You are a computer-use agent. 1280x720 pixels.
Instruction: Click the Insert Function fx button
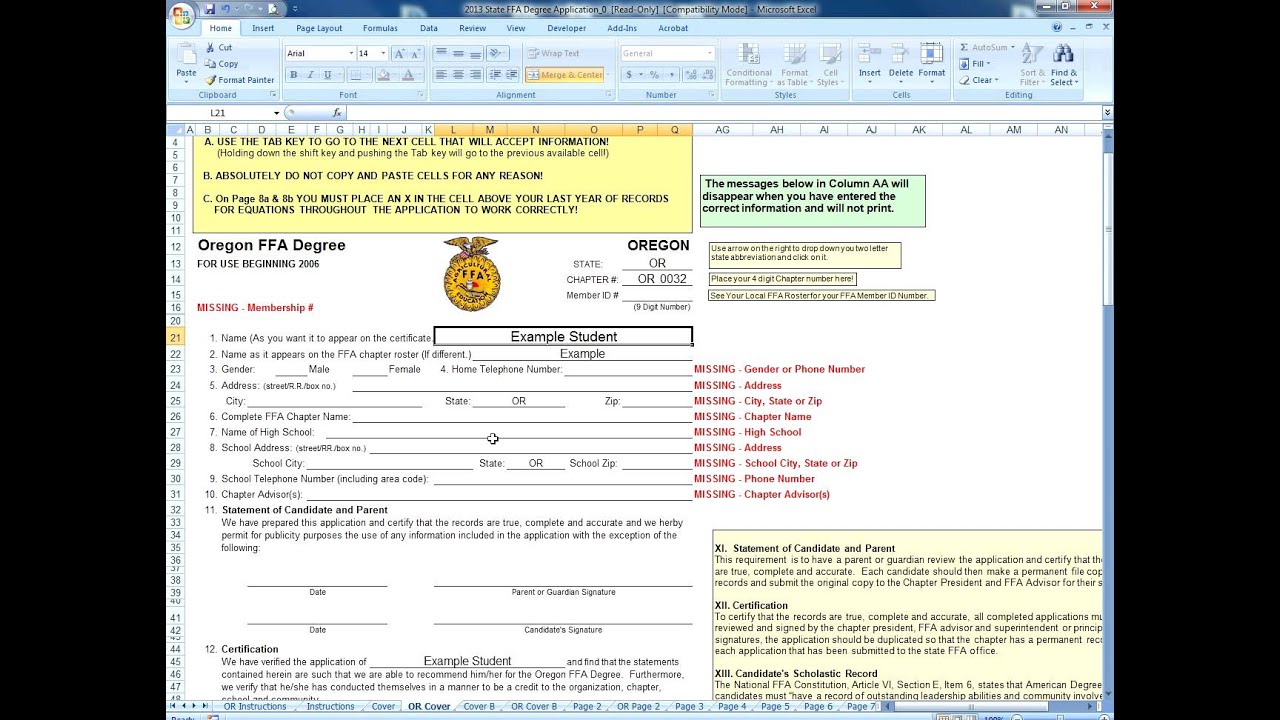tap(337, 113)
